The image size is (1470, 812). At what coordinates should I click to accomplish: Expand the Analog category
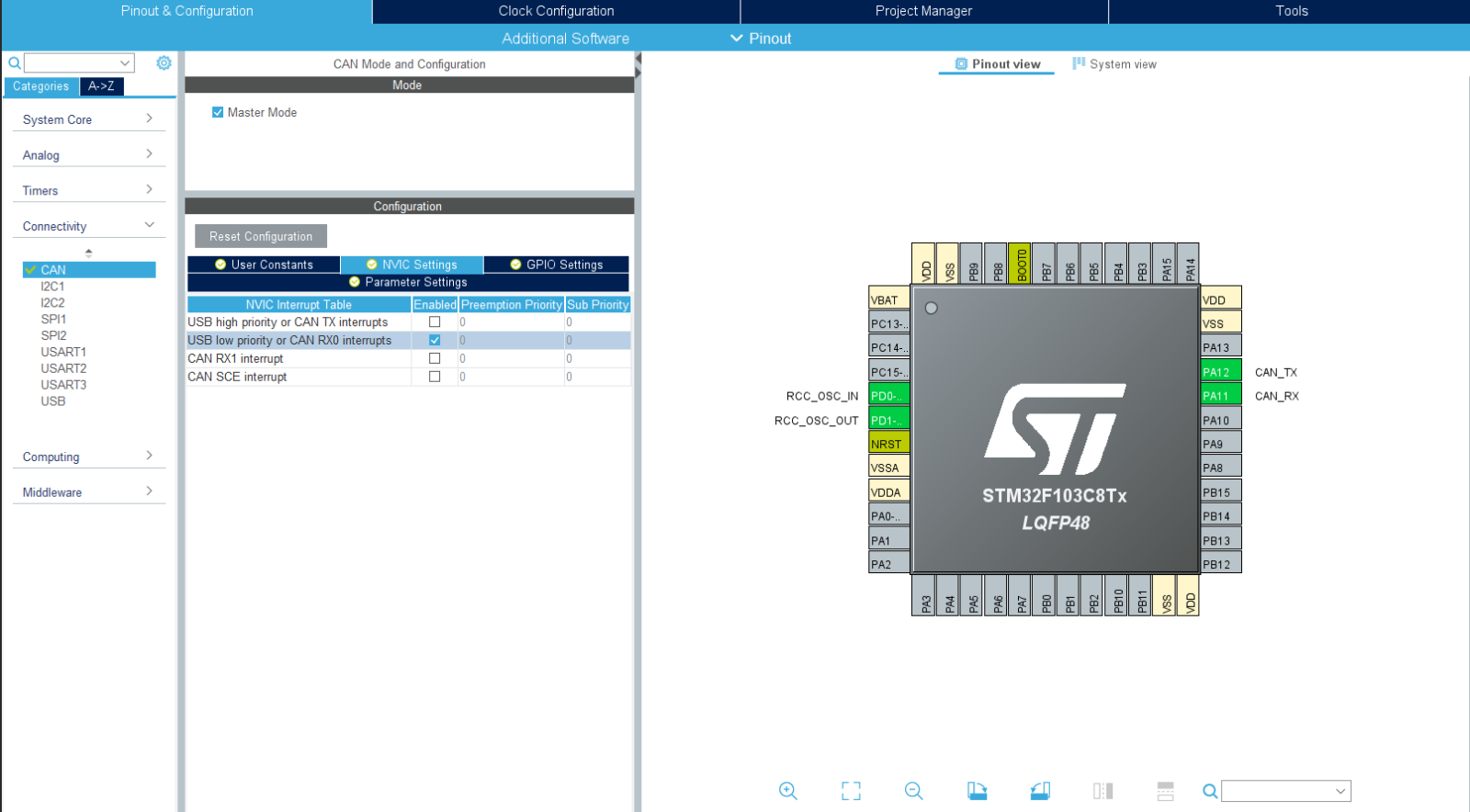click(88, 155)
